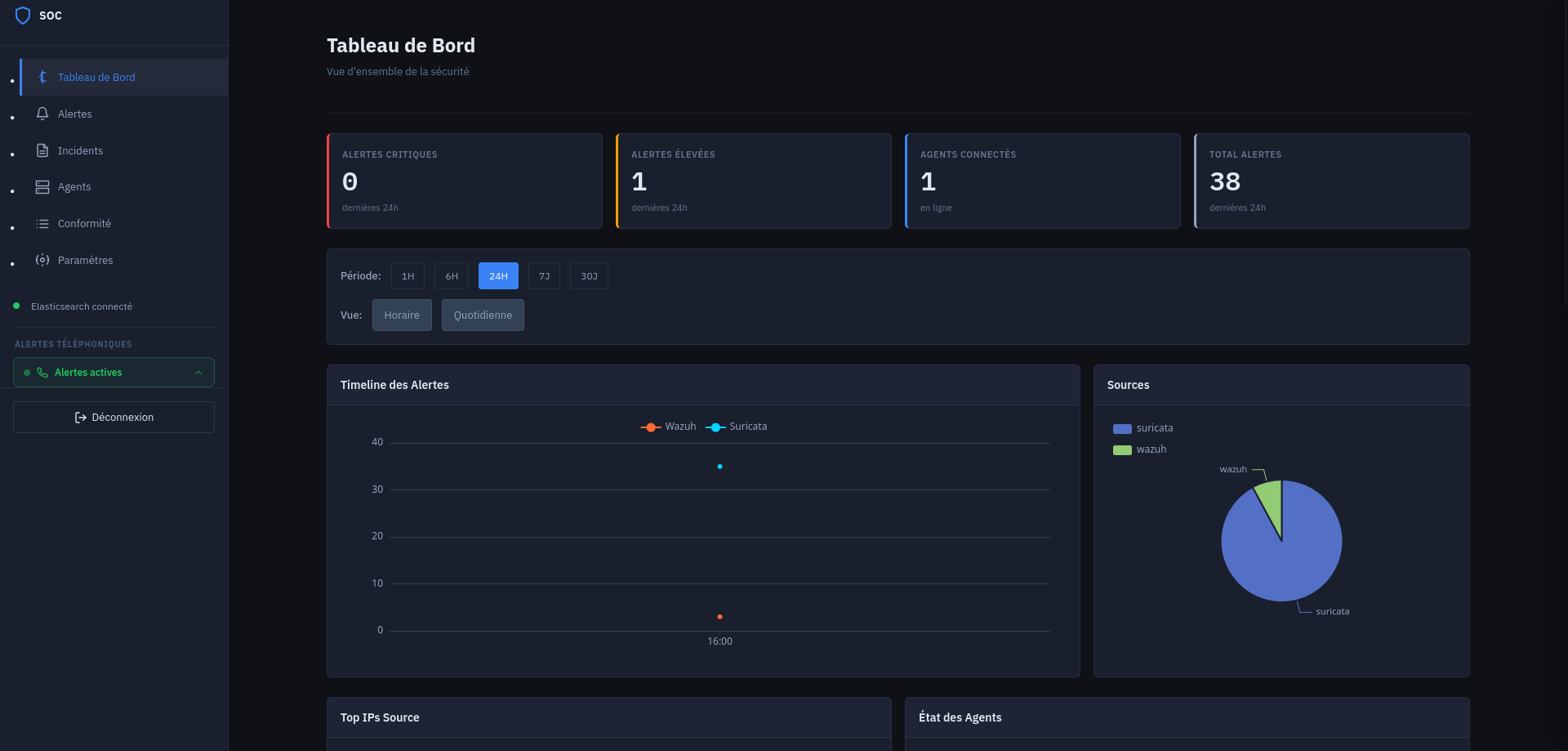Hide the wazuh slice via the Sources legend
The height and width of the screenshot is (751, 1568).
click(x=1138, y=449)
